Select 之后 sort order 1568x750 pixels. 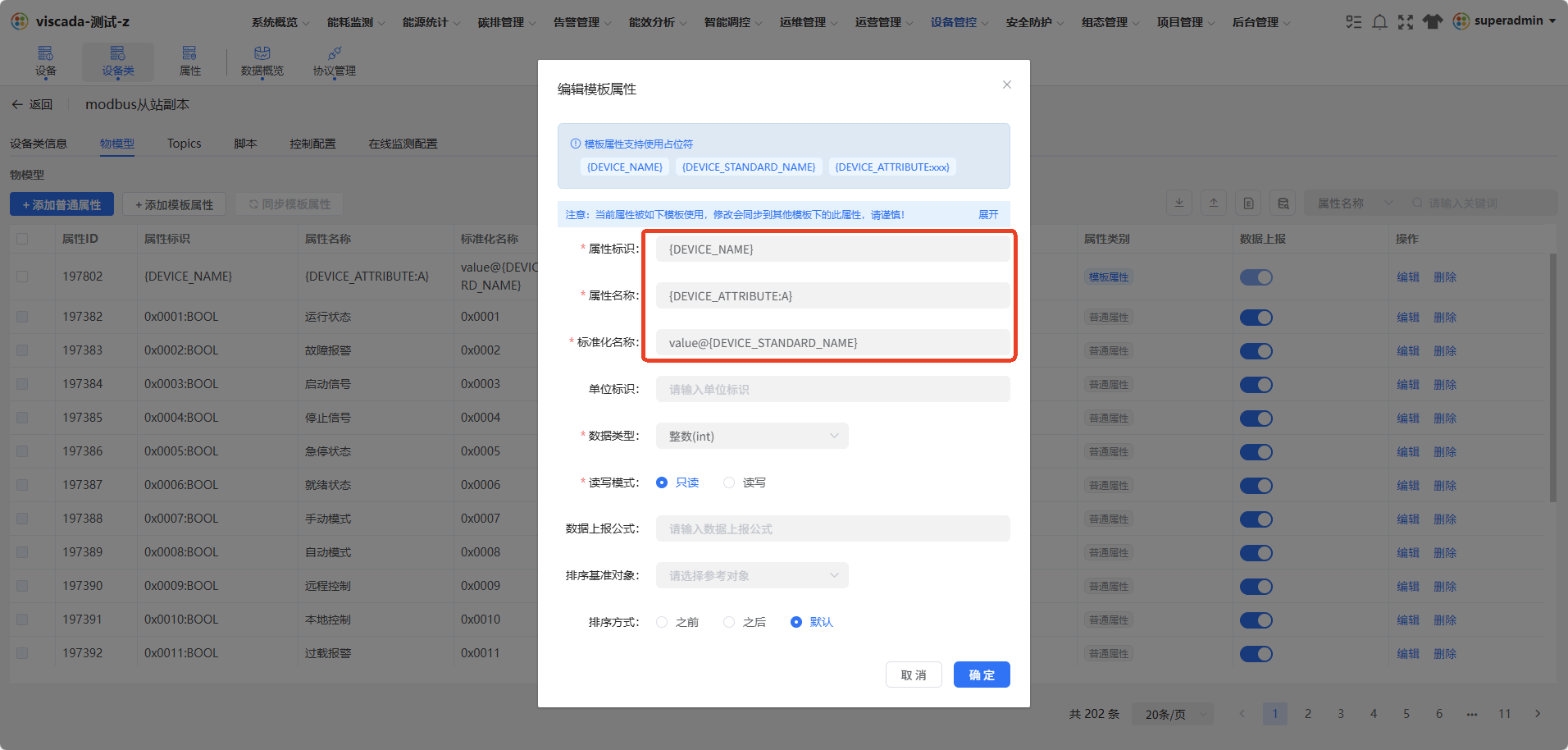[745, 622]
